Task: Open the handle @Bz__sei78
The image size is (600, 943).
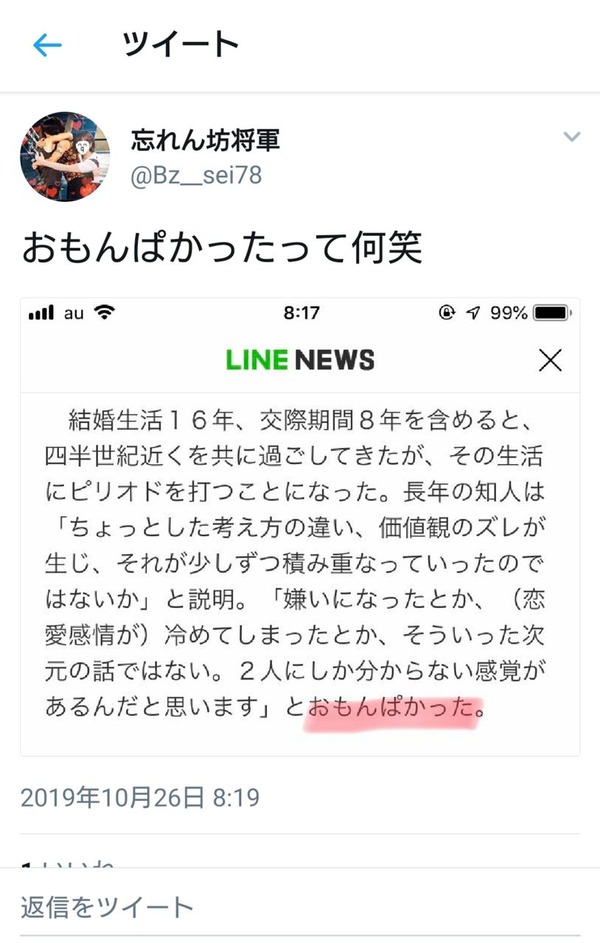Action: [196, 175]
